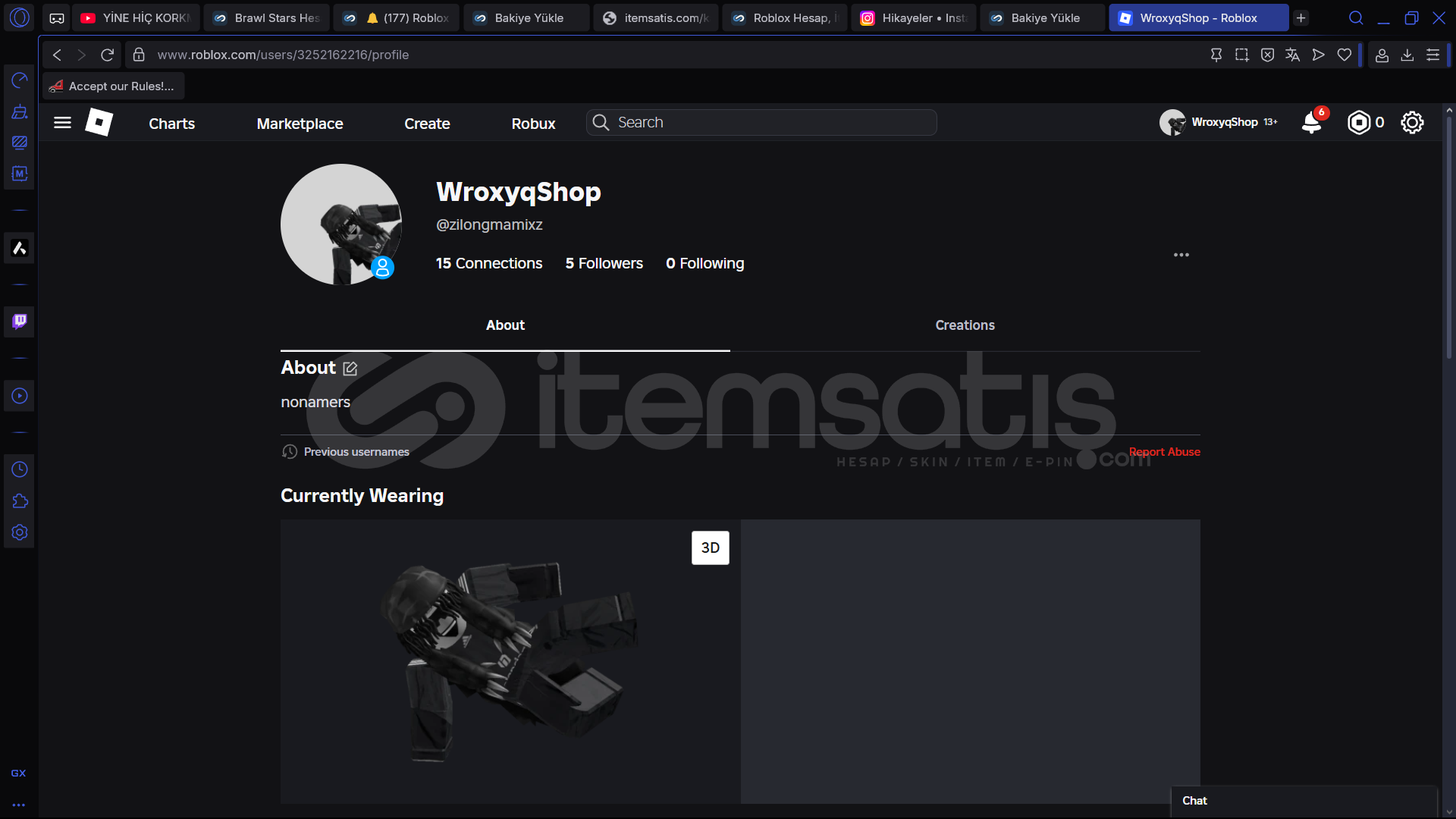Screen dimensions: 1456x819
Task: Edit the About section pencil icon
Action: tap(350, 369)
